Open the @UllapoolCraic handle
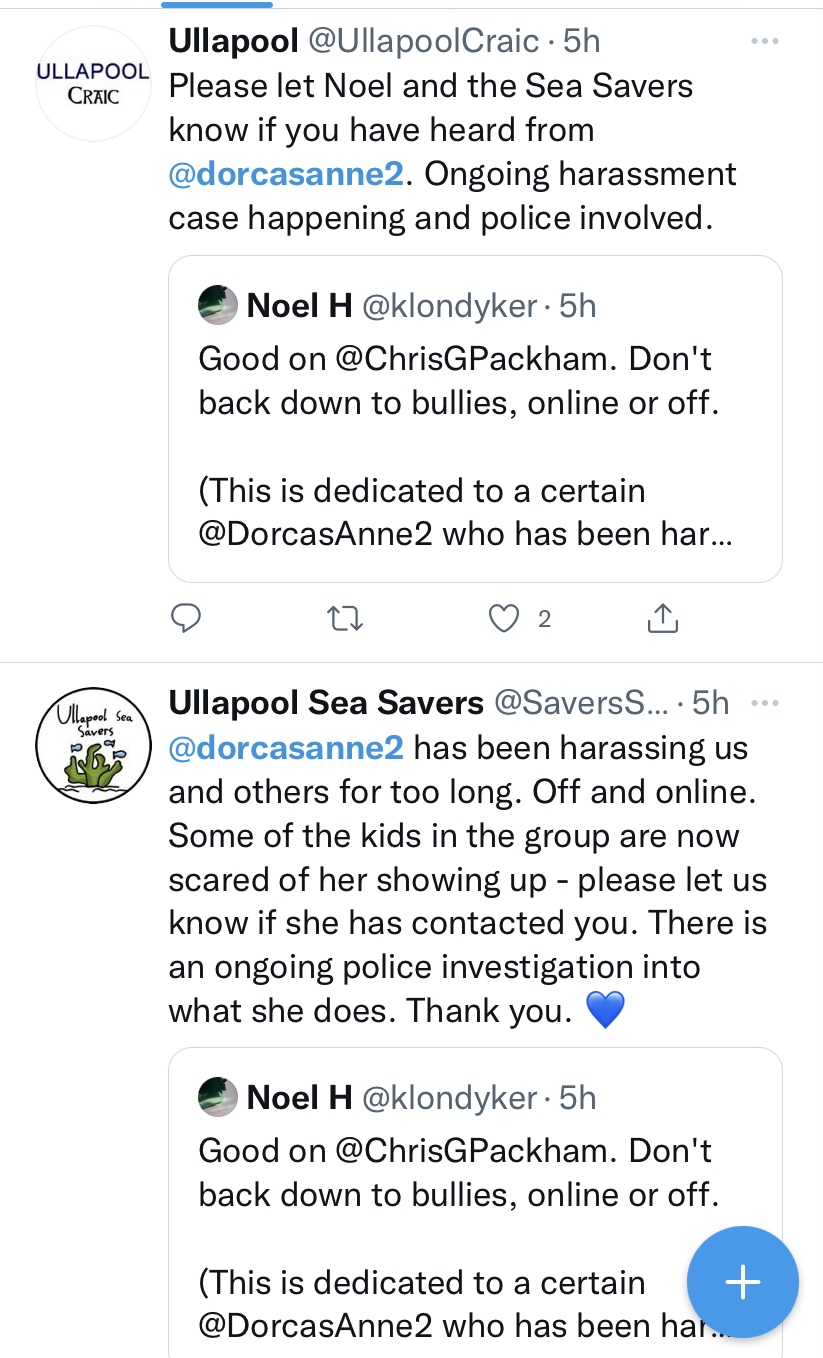This screenshot has height=1358, width=823. click(x=427, y=41)
